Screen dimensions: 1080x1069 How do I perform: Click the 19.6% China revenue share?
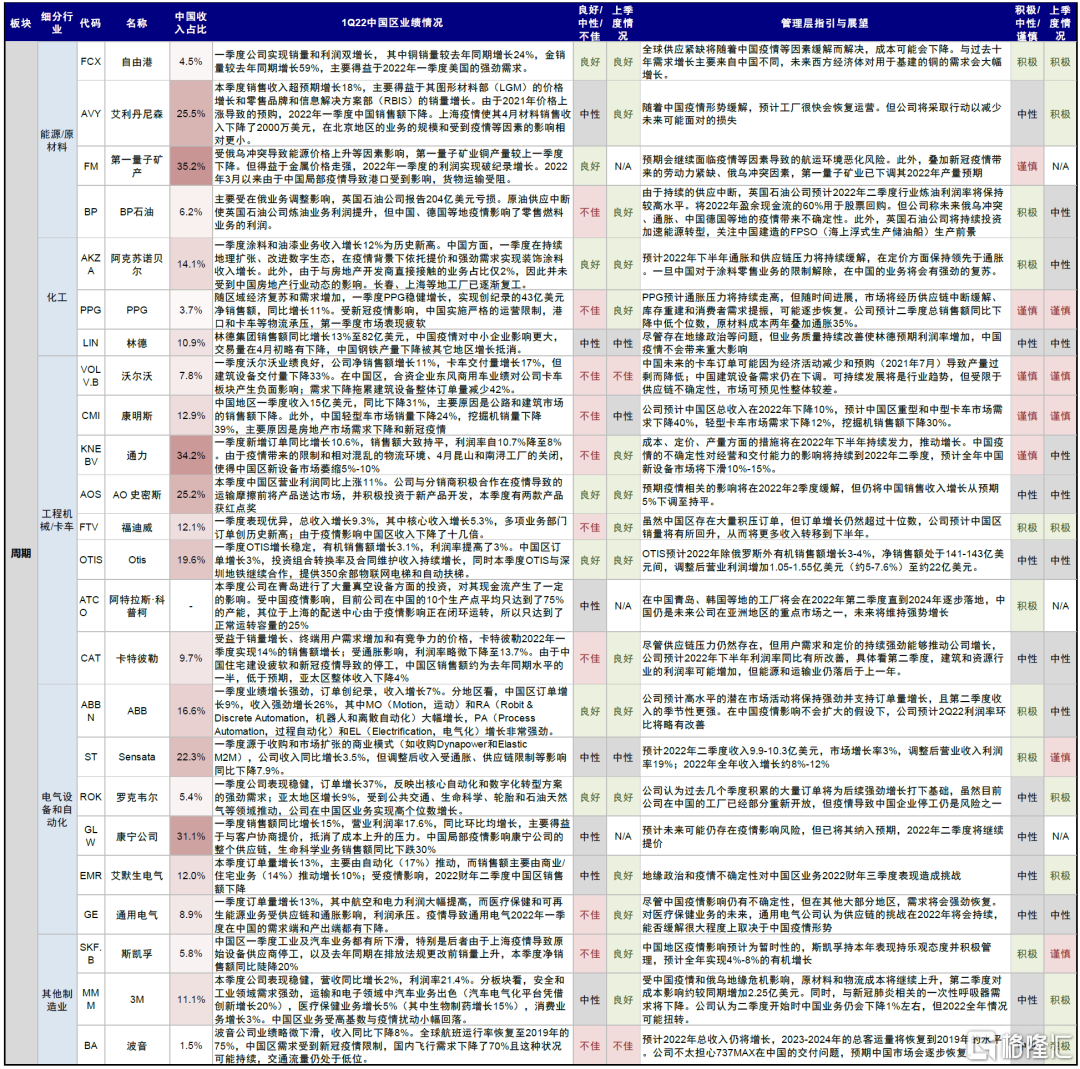191,559
